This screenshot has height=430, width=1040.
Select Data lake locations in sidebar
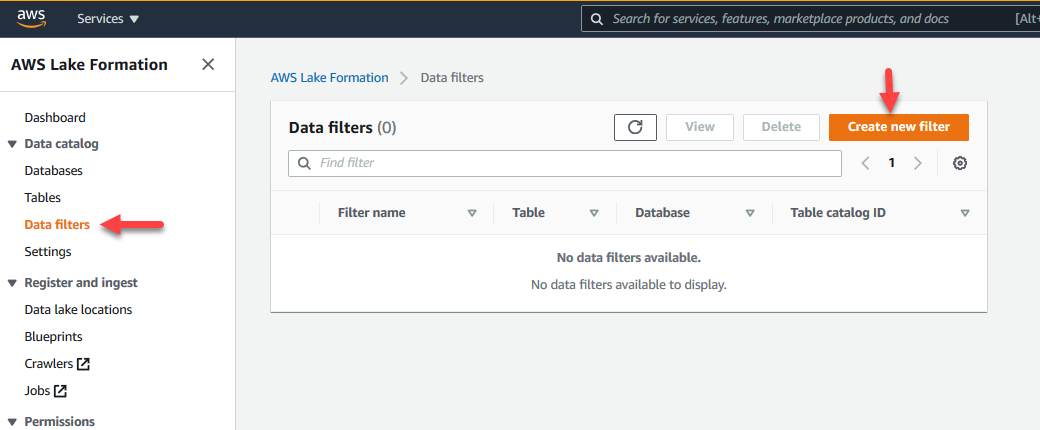[x=78, y=310]
